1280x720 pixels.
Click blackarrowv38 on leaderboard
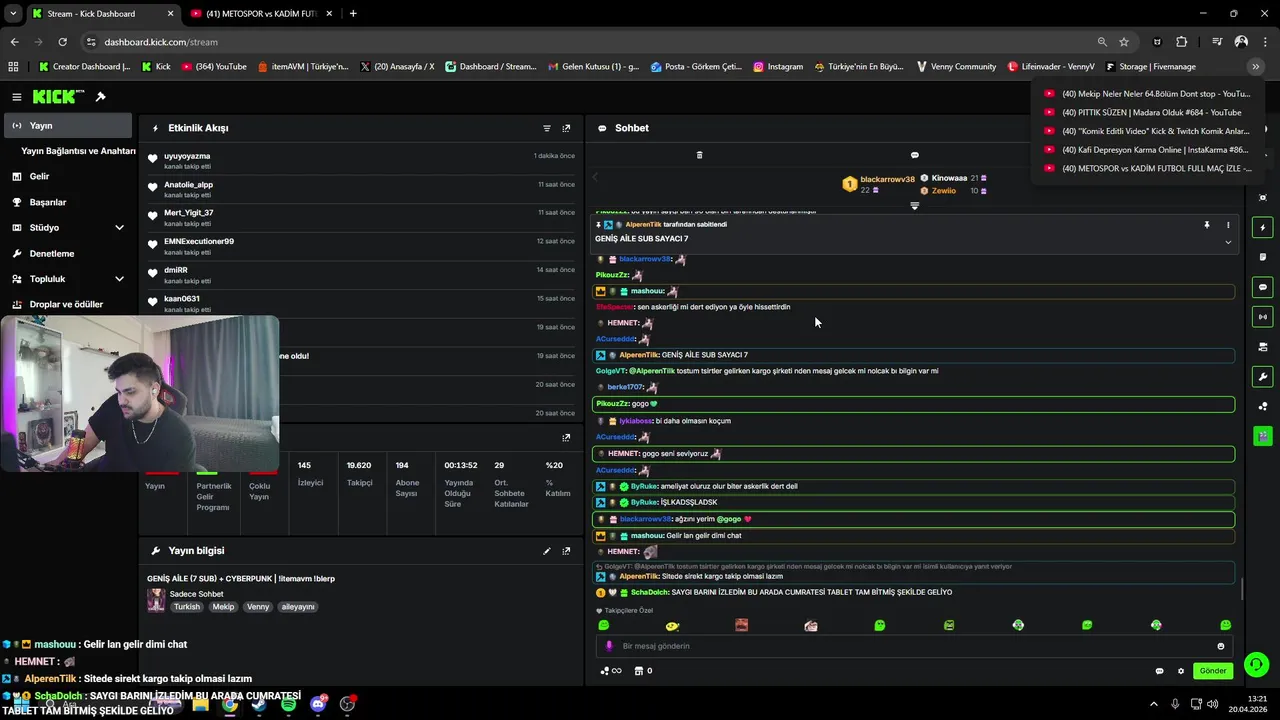(x=887, y=179)
